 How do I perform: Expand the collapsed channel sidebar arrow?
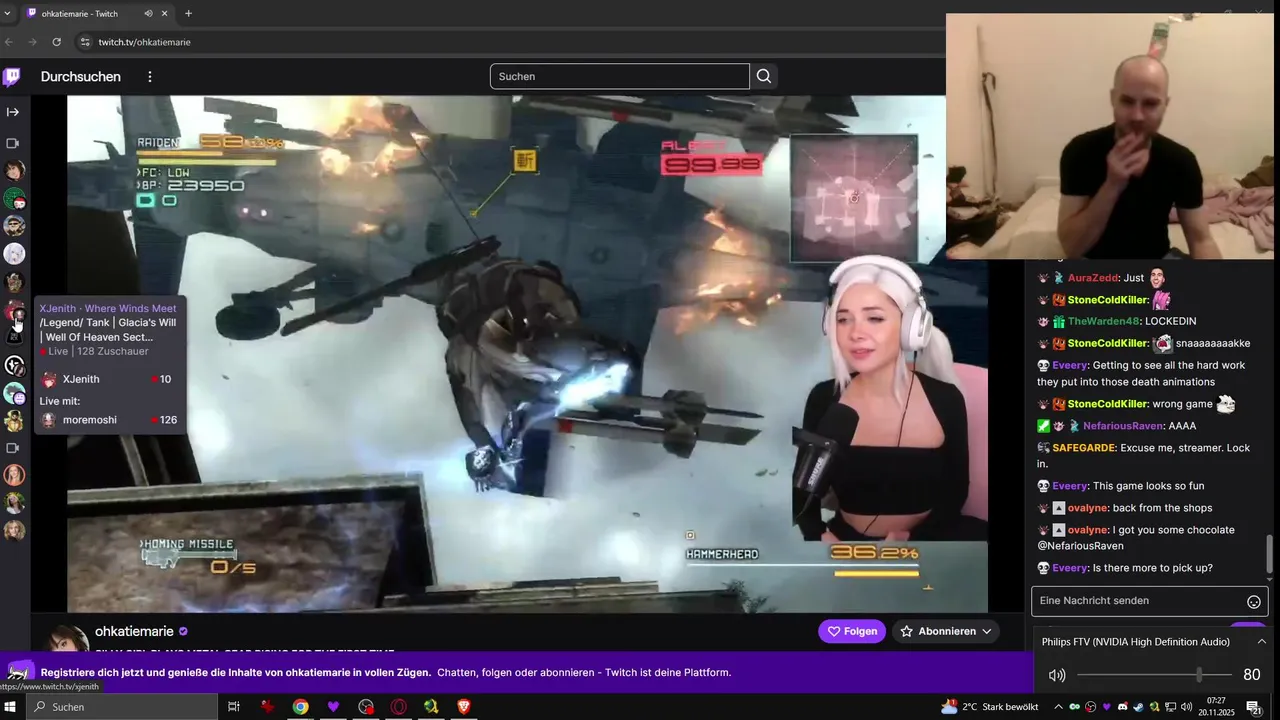click(x=13, y=112)
